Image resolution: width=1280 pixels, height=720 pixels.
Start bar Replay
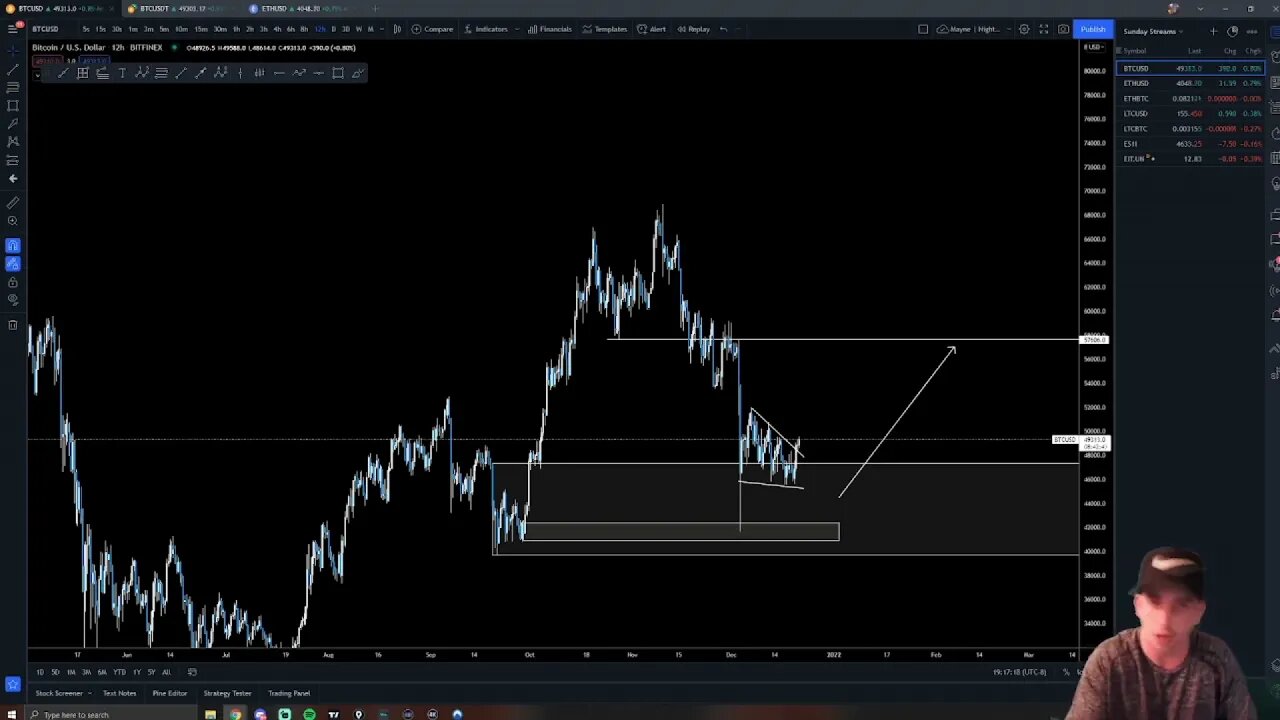click(693, 29)
